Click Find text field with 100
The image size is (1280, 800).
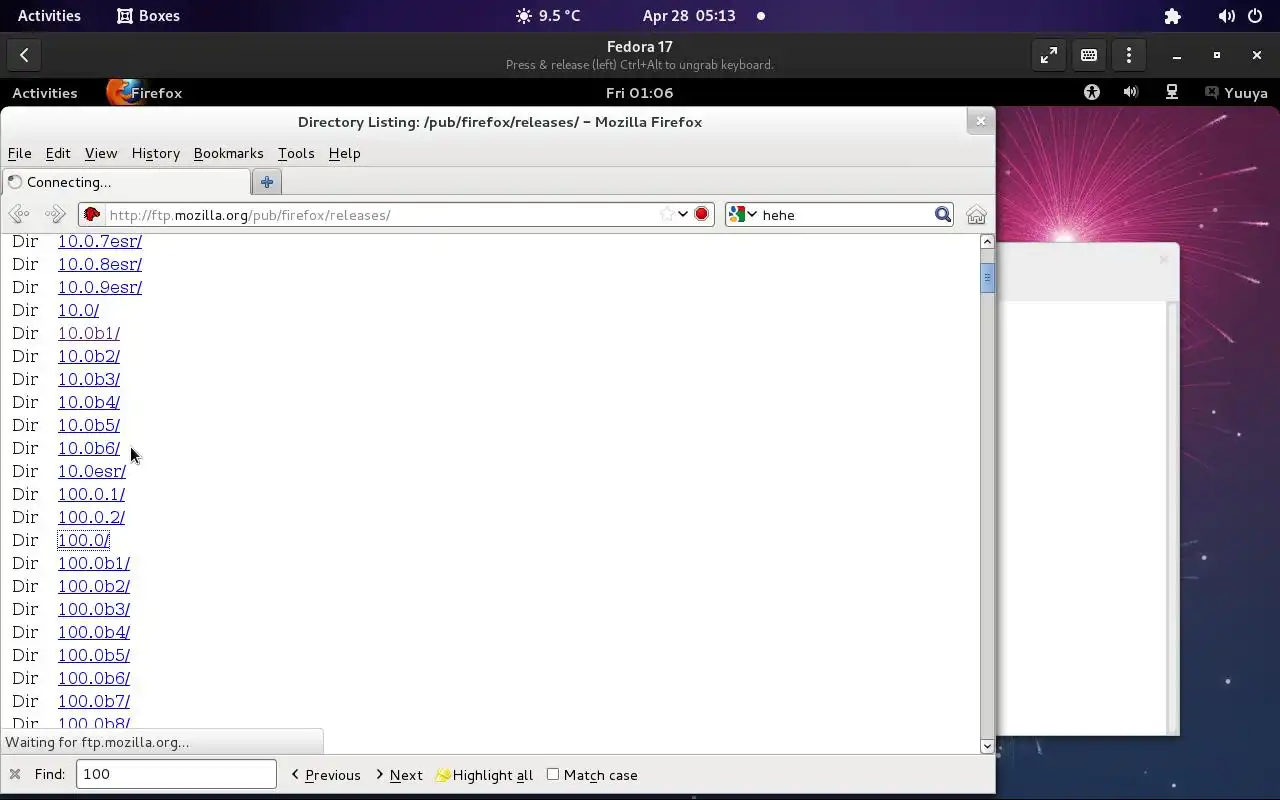176,774
